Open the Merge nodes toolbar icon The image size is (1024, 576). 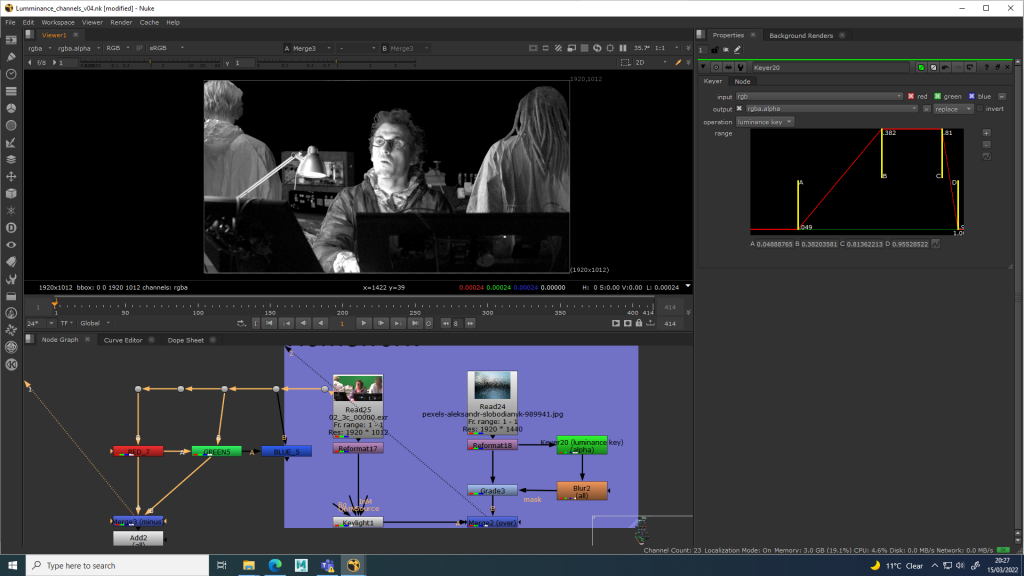coord(11,159)
